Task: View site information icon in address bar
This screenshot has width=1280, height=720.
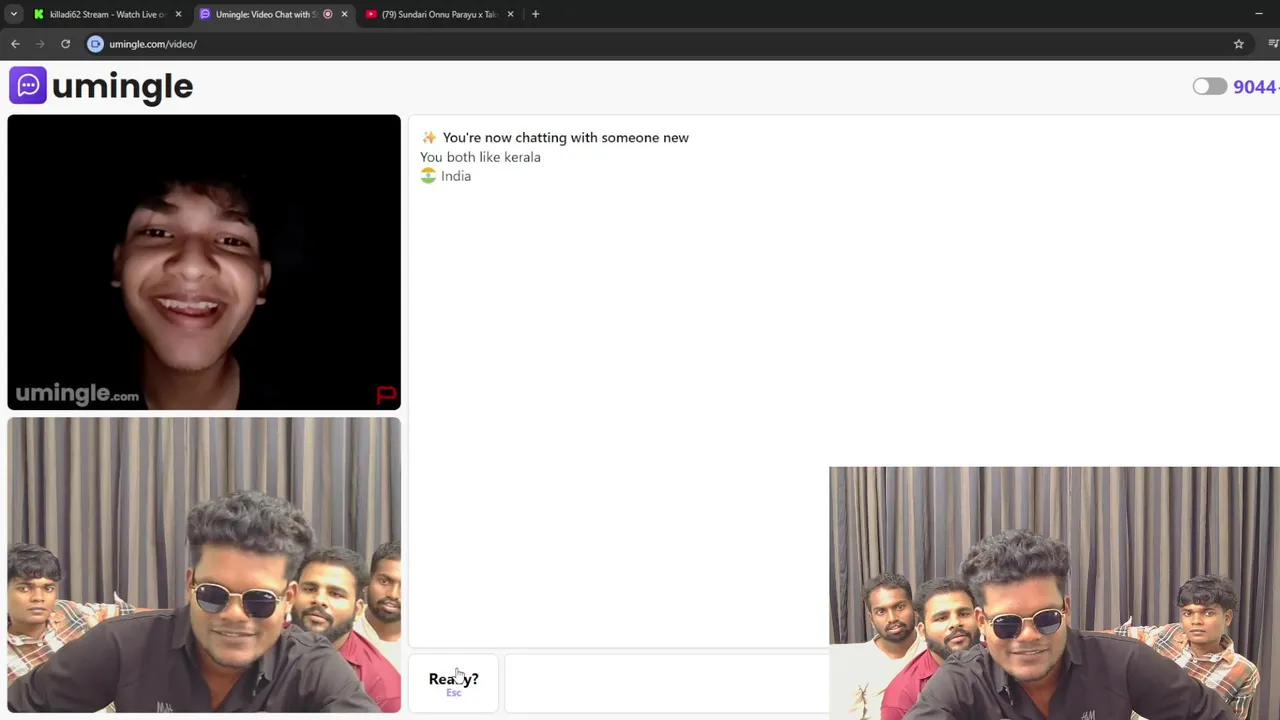Action: tap(95, 44)
